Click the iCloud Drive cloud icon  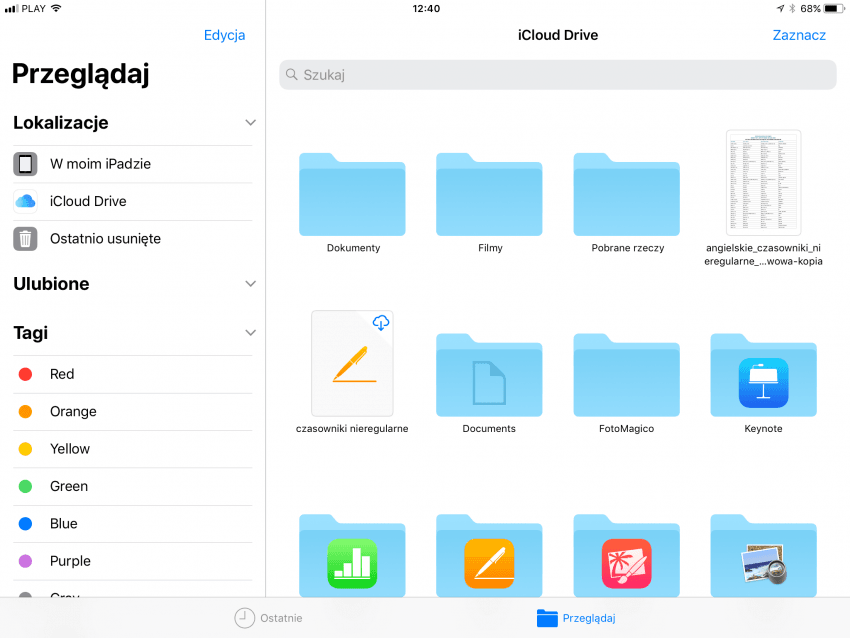25,201
